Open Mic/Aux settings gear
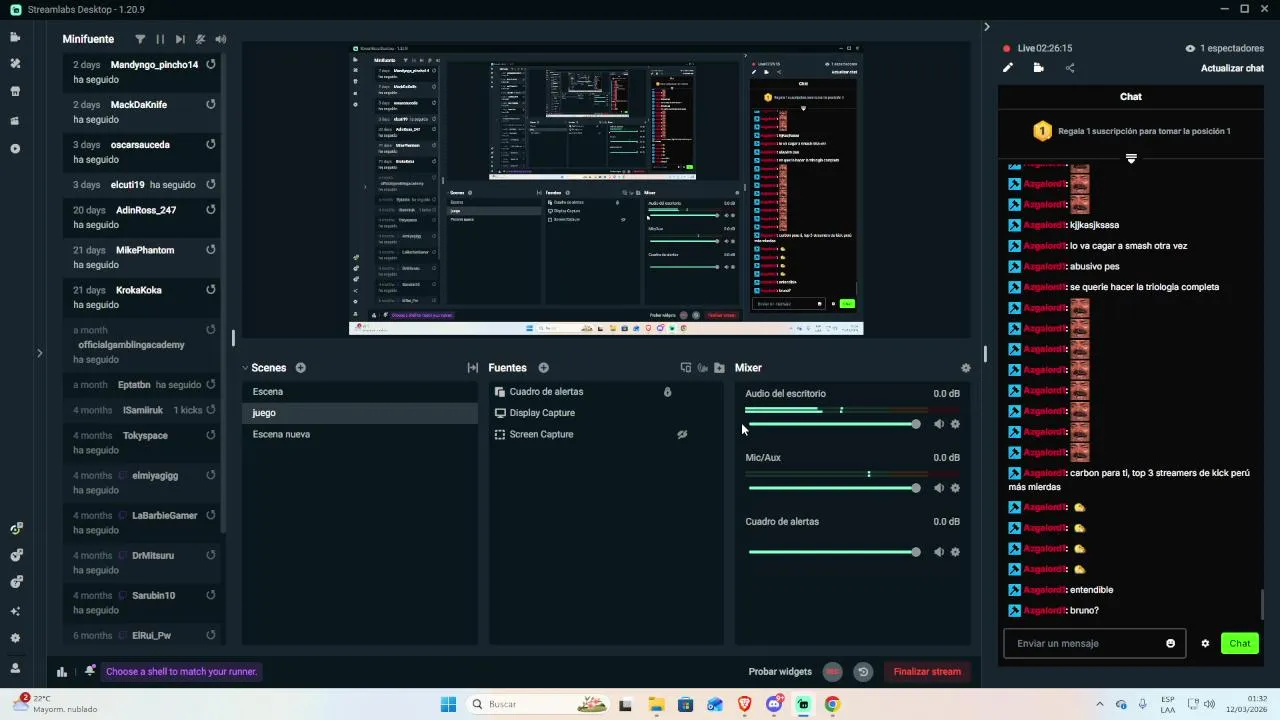Image resolution: width=1280 pixels, height=720 pixels. click(955, 488)
